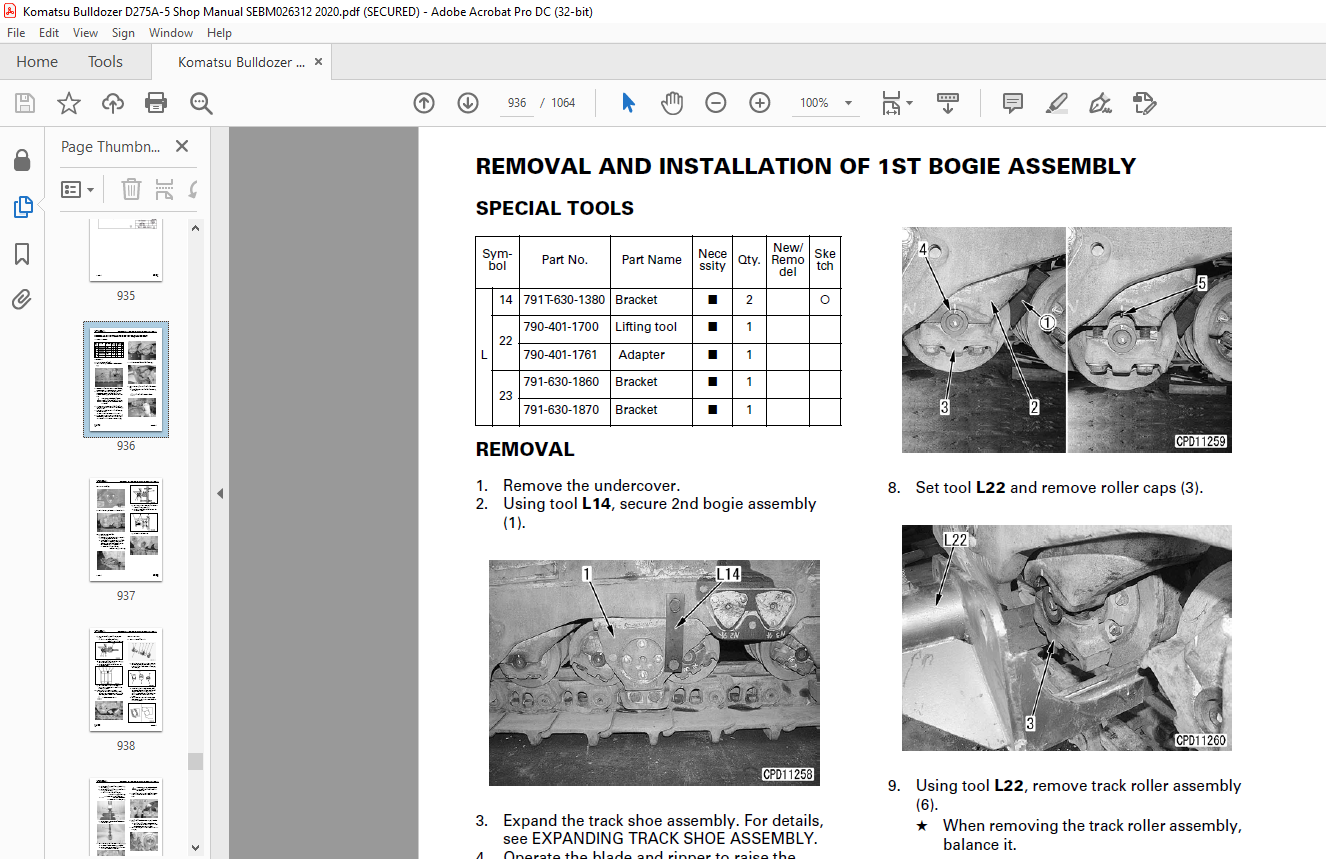The height and width of the screenshot is (859, 1326).
Task: Select page 935 thumbnail
Action: 126,249
